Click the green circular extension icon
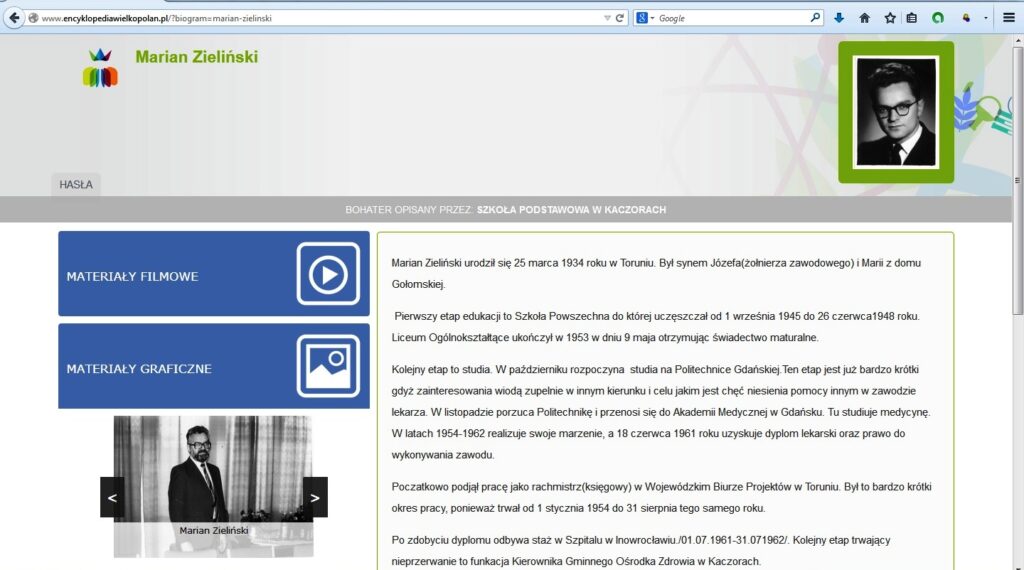The height and width of the screenshot is (570, 1024). coord(938,18)
